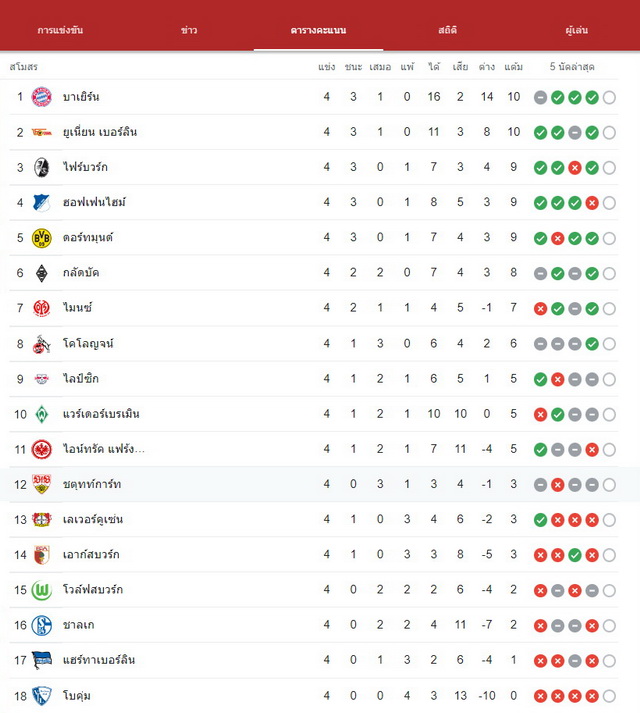Click the Werder Bremen diamond logo
This screenshot has width=640, height=713.
(x=41, y=414)
